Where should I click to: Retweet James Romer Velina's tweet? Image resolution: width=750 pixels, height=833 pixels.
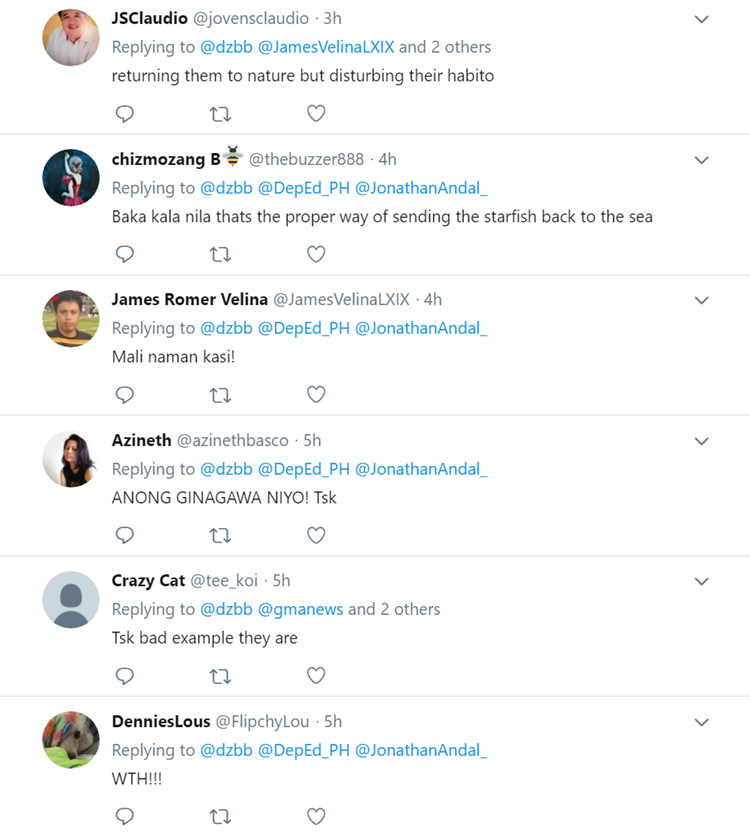click(220, 395)
